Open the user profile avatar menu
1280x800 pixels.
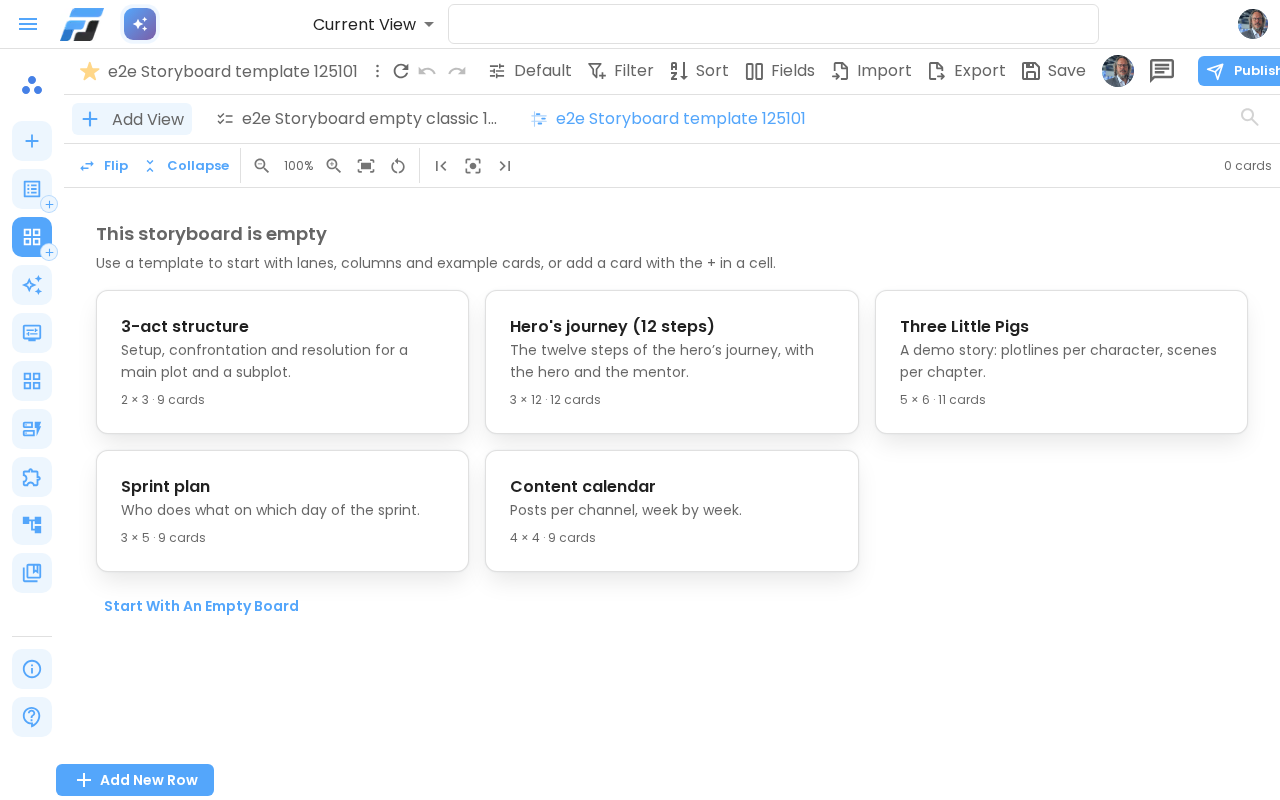pos(1253,24)
